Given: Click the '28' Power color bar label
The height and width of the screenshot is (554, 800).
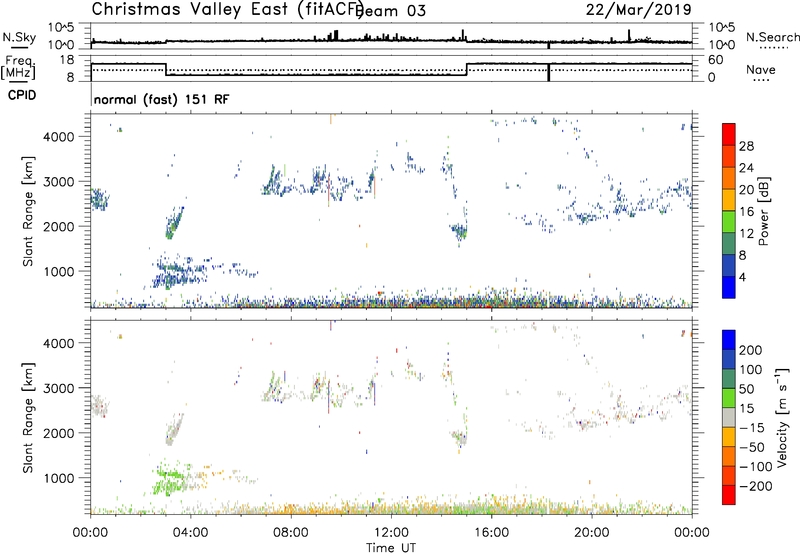Looking at the screenshot, I should click(x=746, y=146).
